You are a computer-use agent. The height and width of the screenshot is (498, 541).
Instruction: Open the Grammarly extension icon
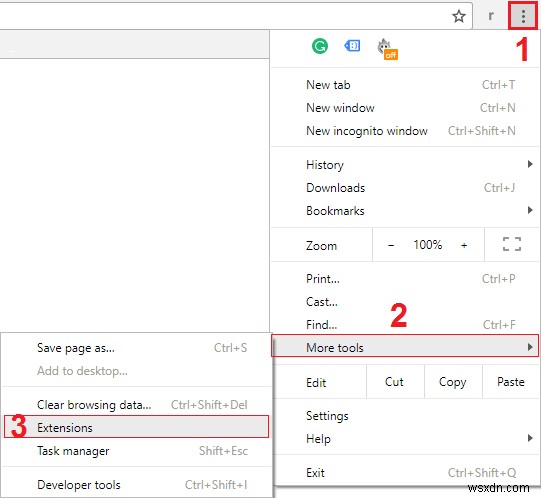[320, 46]
